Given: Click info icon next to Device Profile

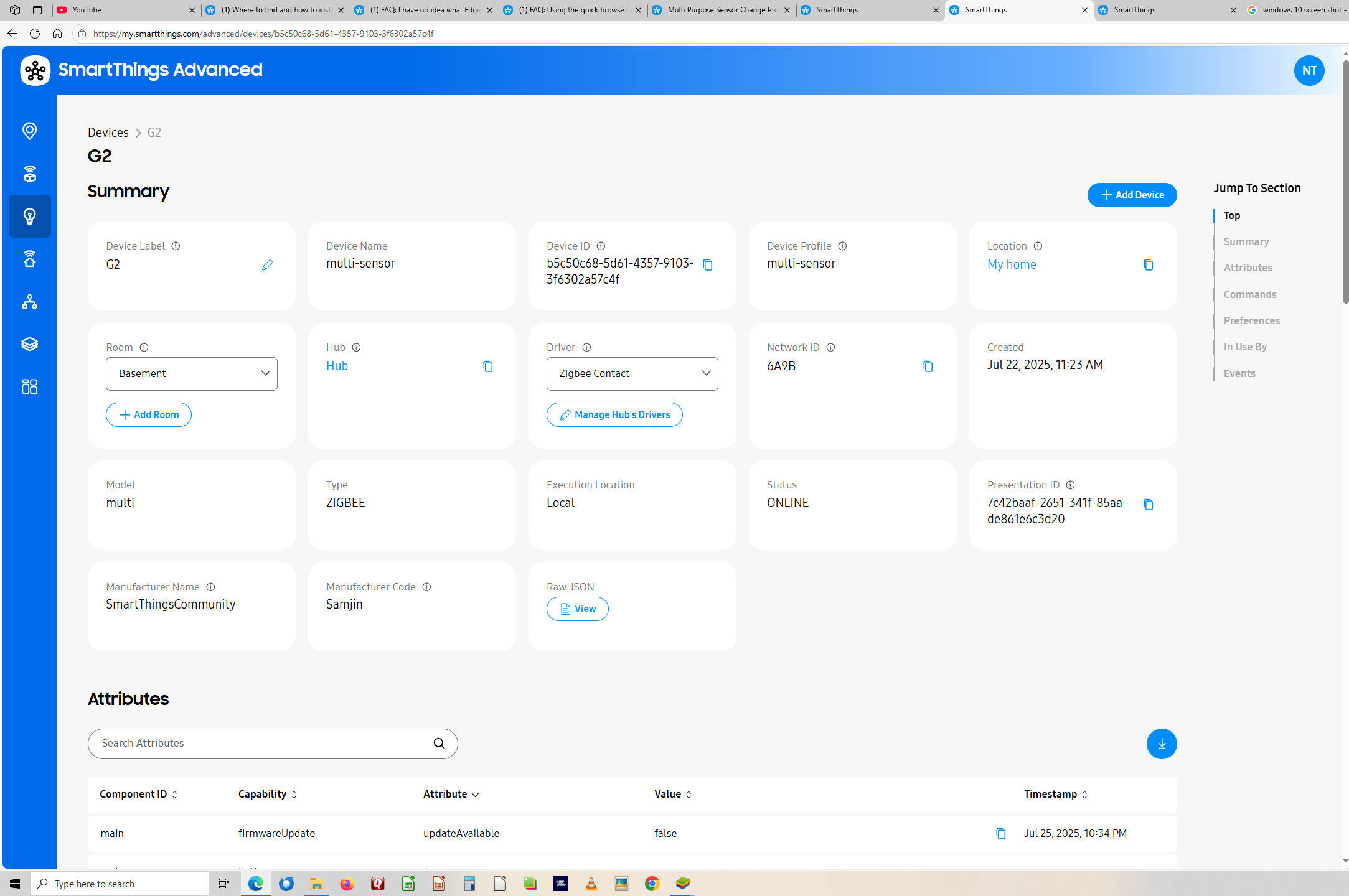Looking at the screenshot, I should coord(842,246).
